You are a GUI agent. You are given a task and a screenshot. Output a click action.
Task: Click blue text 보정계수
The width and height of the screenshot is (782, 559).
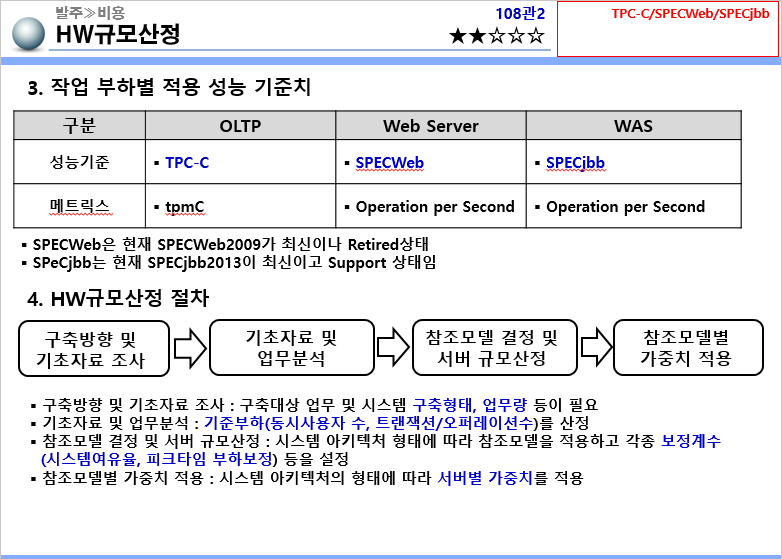point(691,441)
